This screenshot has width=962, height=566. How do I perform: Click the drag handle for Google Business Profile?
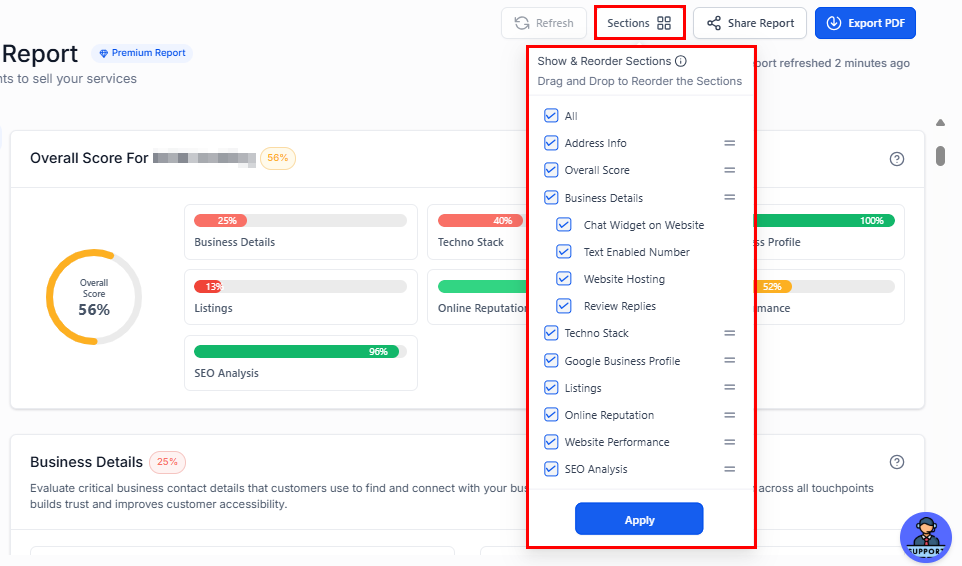tap(729, 361)
